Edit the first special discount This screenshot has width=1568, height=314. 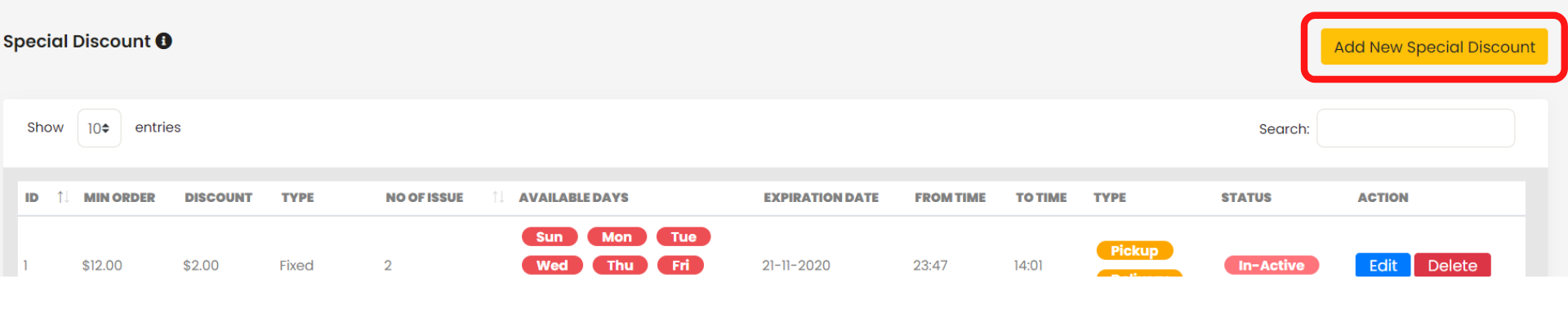pos(1383,265)
